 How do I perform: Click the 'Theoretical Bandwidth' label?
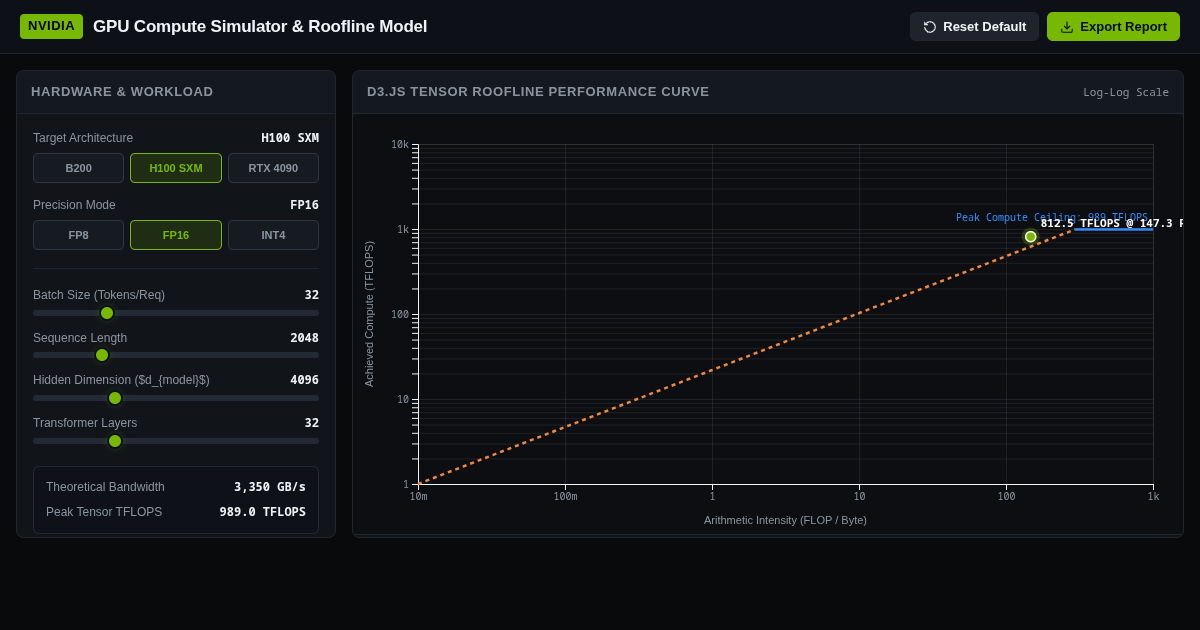[x=105, y=487]
